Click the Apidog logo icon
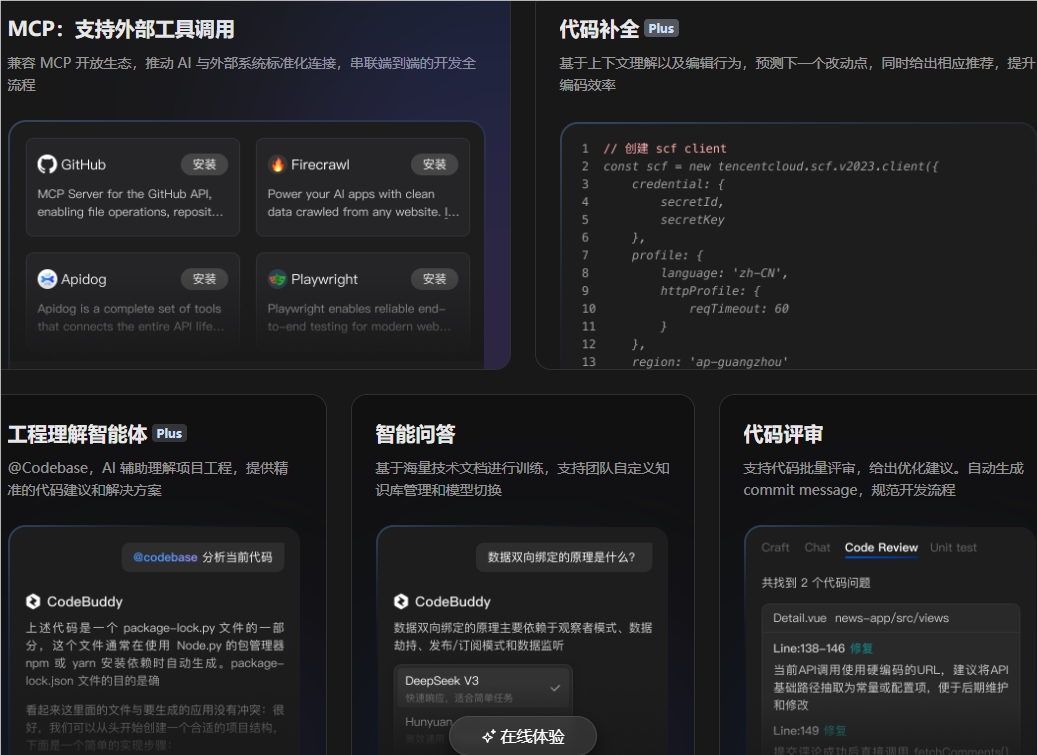Viewport: 1037px width, 755px height. click(x=47, y=279)
